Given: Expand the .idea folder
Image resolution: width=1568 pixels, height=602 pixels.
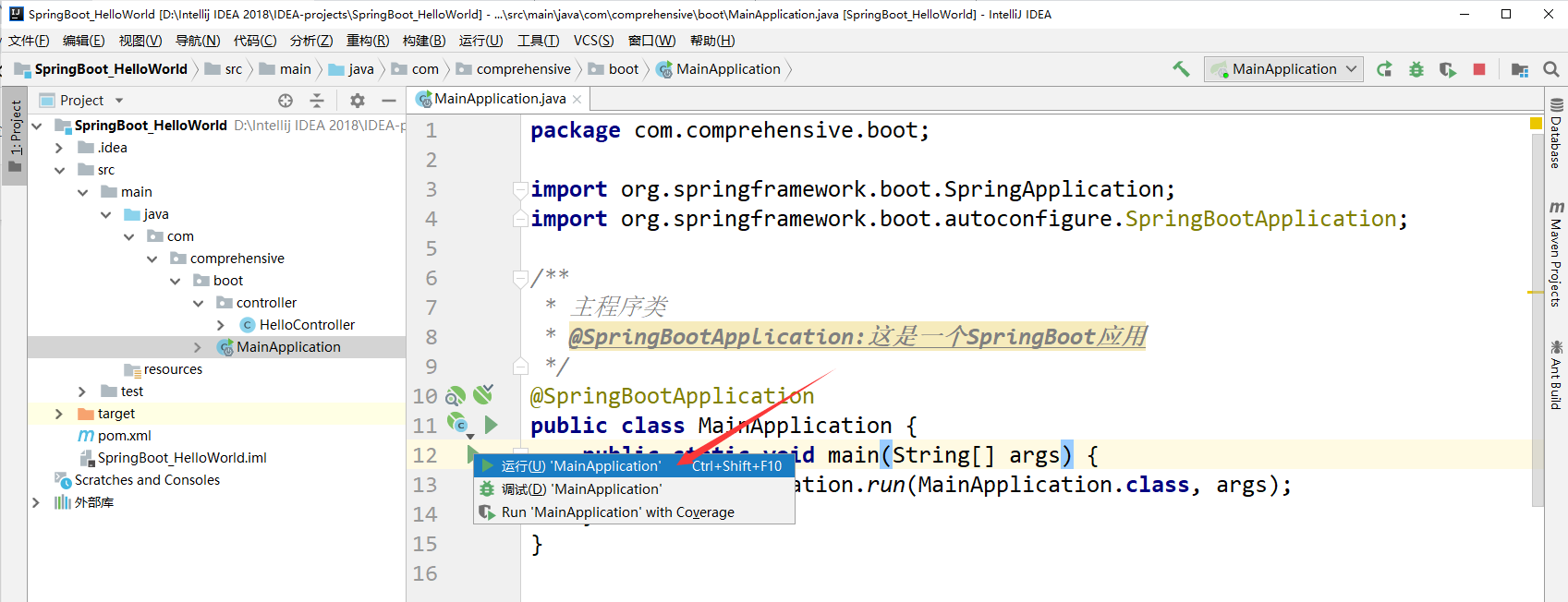Looking at the screenshot, I should tap(59, 148).
